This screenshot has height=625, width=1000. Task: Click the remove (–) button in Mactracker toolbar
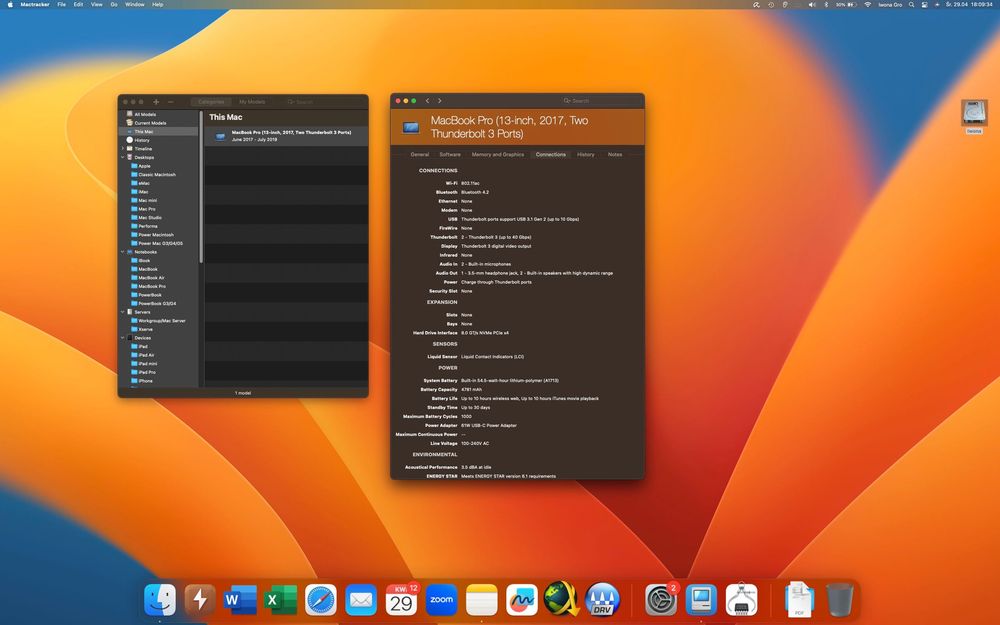[170, 102]
